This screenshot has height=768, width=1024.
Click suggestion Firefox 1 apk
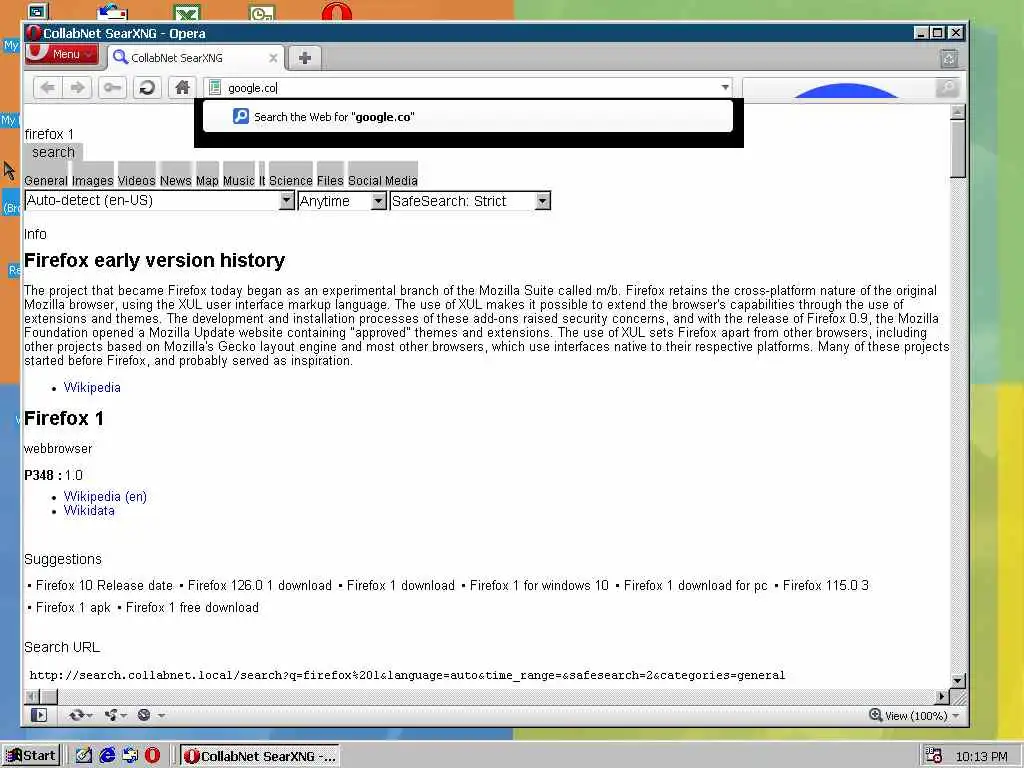click(73, 607)
